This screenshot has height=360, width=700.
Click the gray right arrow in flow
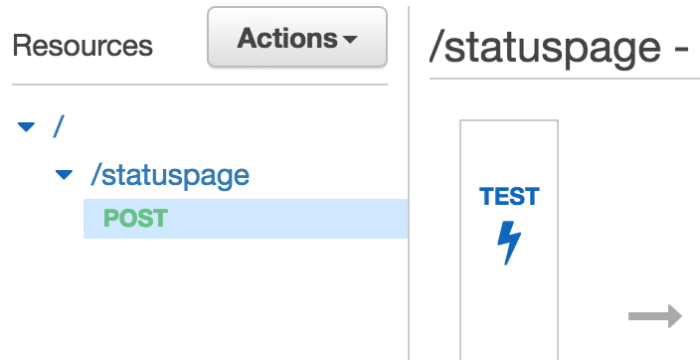tap(655, 316)
